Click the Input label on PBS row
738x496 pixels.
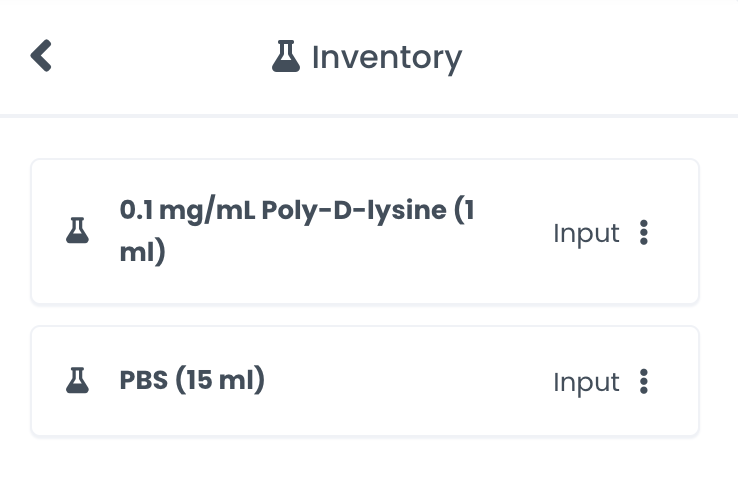586,381
